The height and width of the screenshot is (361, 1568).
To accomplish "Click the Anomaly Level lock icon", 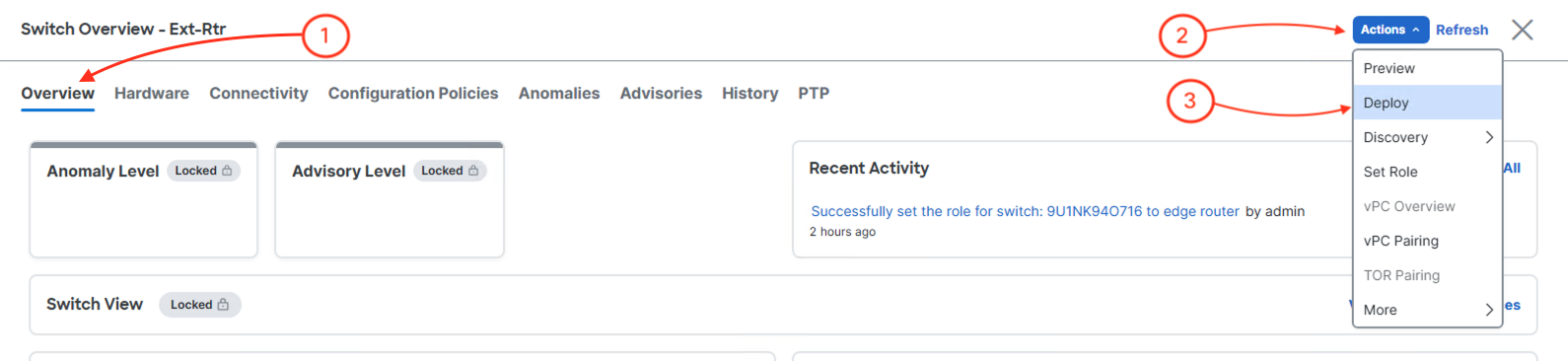I will [227, 171].
